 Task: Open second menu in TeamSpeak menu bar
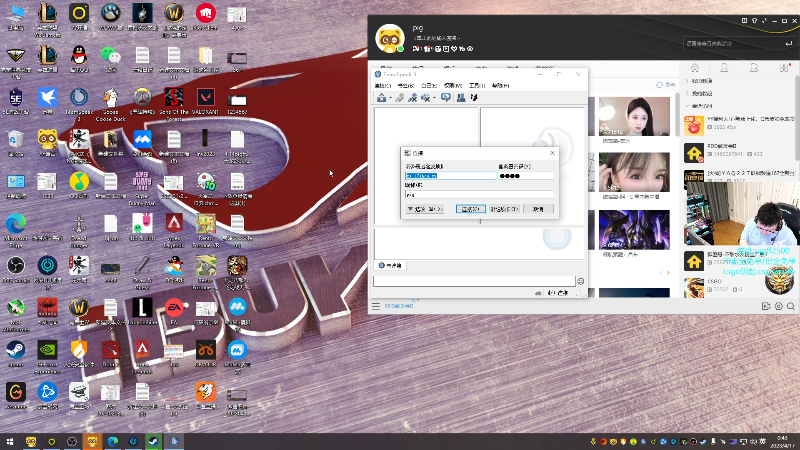coord(406,85)
